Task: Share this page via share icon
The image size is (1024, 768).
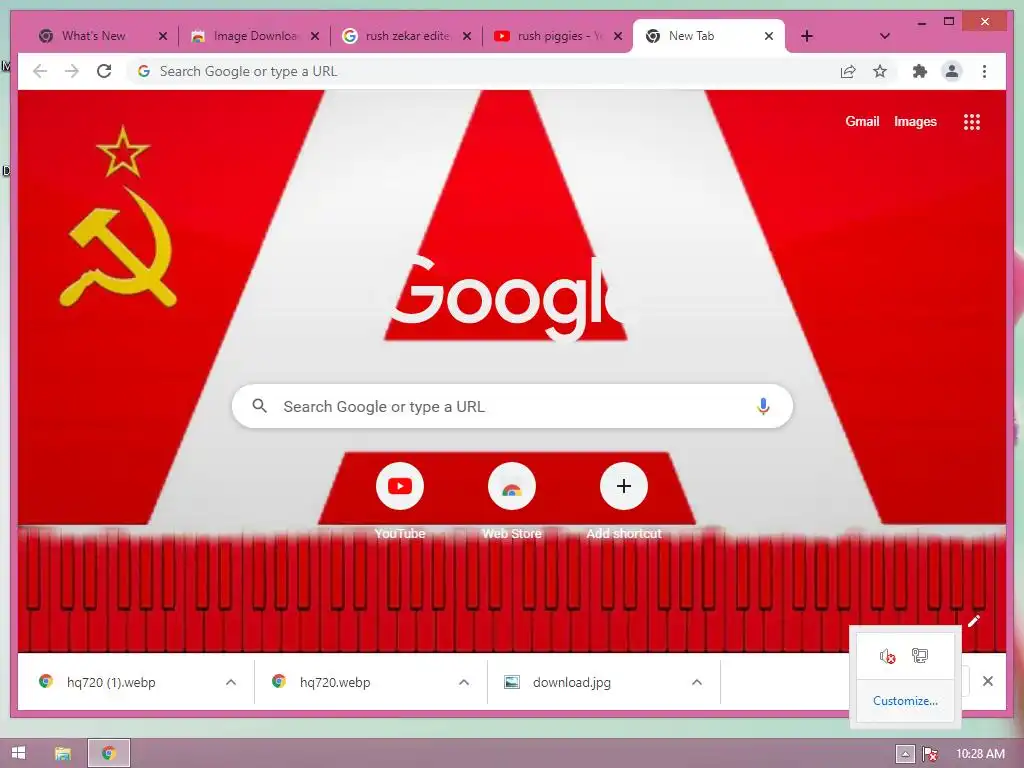Action: 848,71
